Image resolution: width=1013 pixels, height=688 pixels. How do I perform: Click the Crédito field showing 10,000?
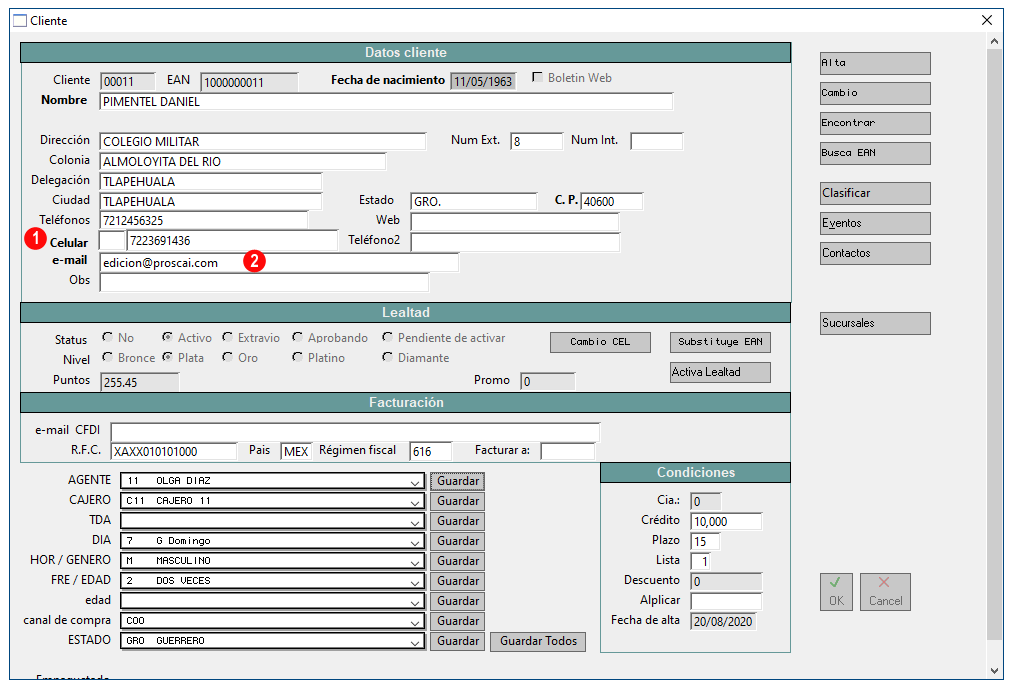click(x=726, y=521)
